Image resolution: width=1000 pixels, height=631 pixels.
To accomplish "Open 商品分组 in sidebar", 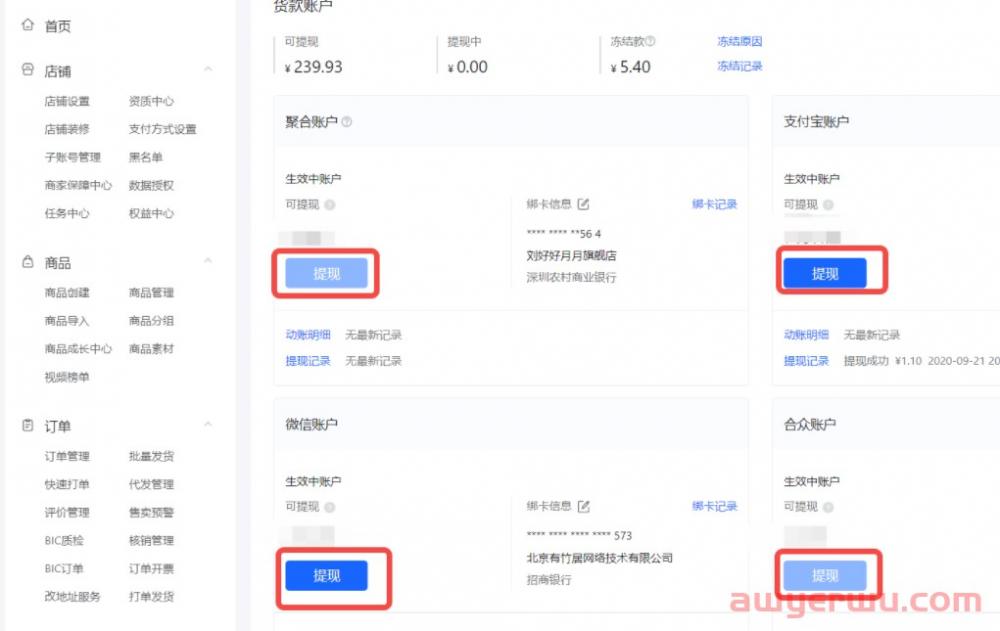I will pos(151,321).
